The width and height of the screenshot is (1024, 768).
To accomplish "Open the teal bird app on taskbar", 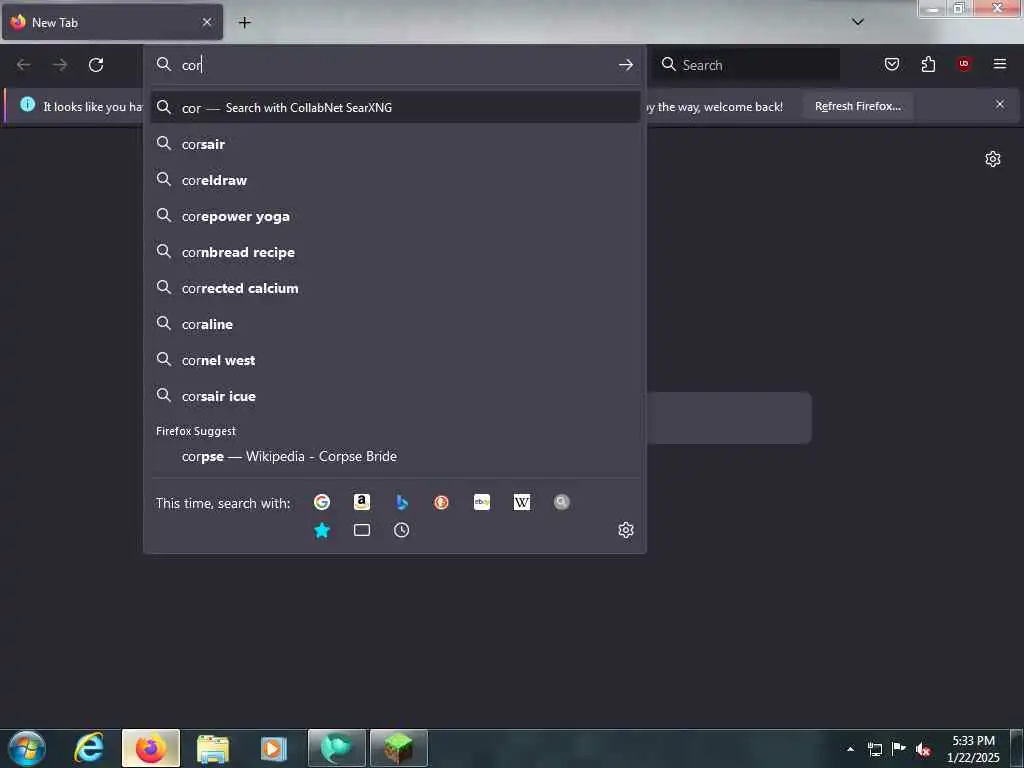I will point(336,748).
